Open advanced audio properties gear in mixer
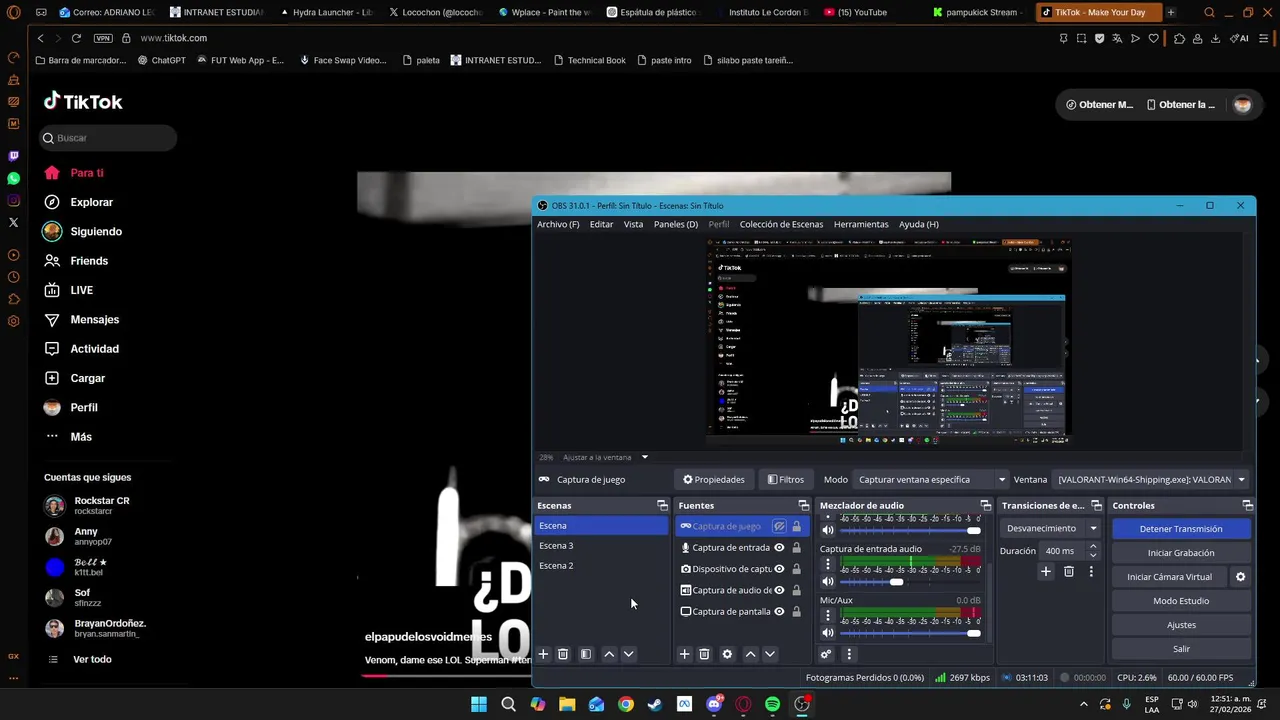 (x=826, y=654)
